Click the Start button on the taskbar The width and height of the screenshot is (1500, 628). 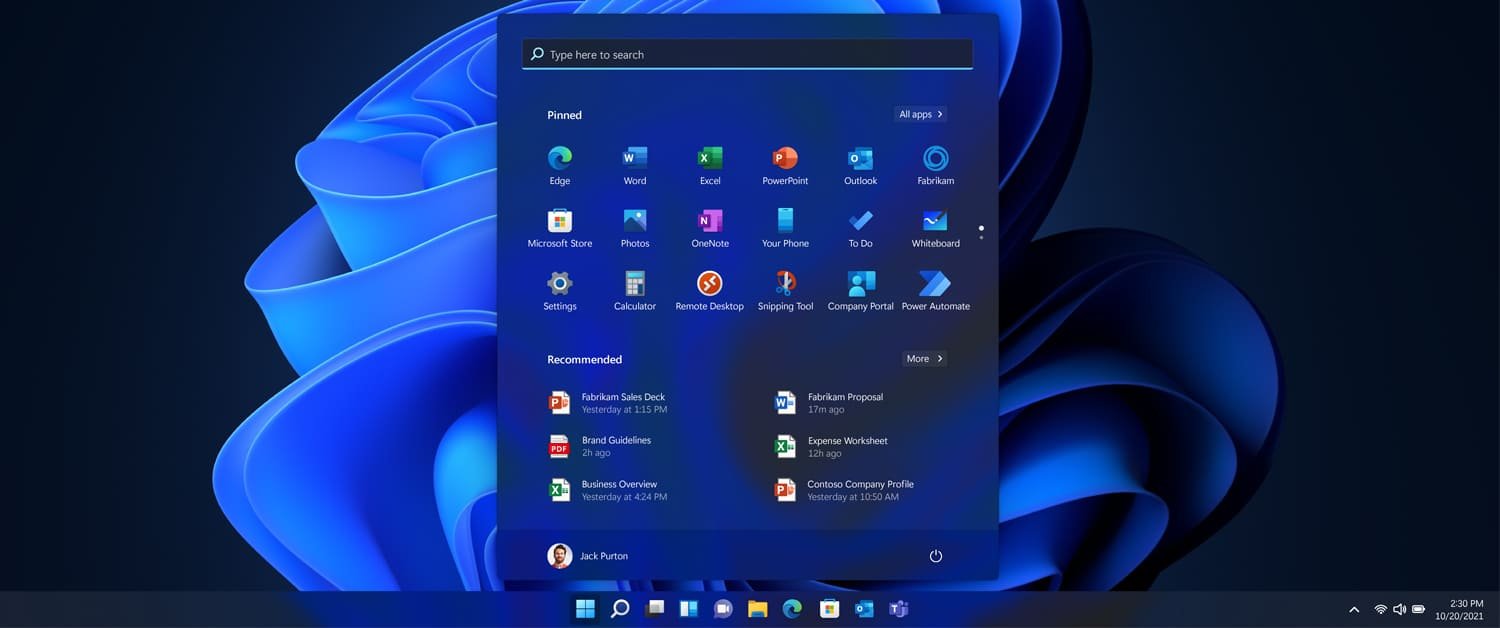coord(585,609)
